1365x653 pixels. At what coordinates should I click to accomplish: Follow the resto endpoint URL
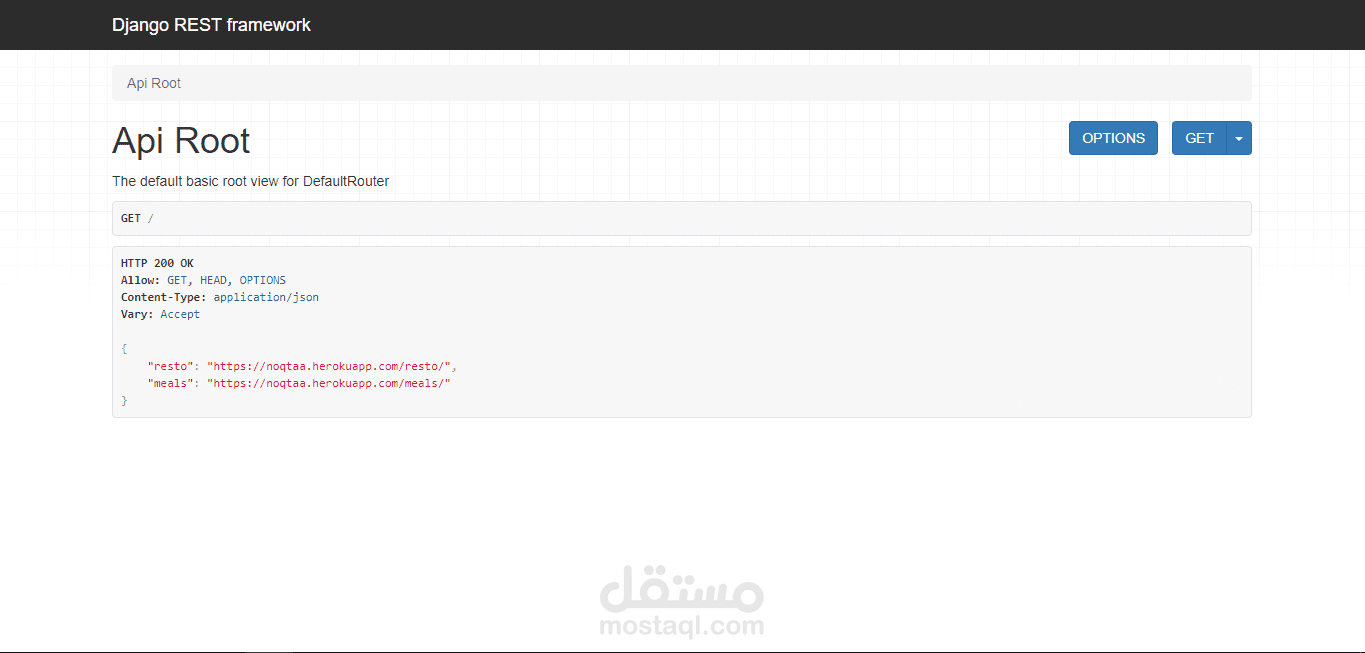point(330,365)
